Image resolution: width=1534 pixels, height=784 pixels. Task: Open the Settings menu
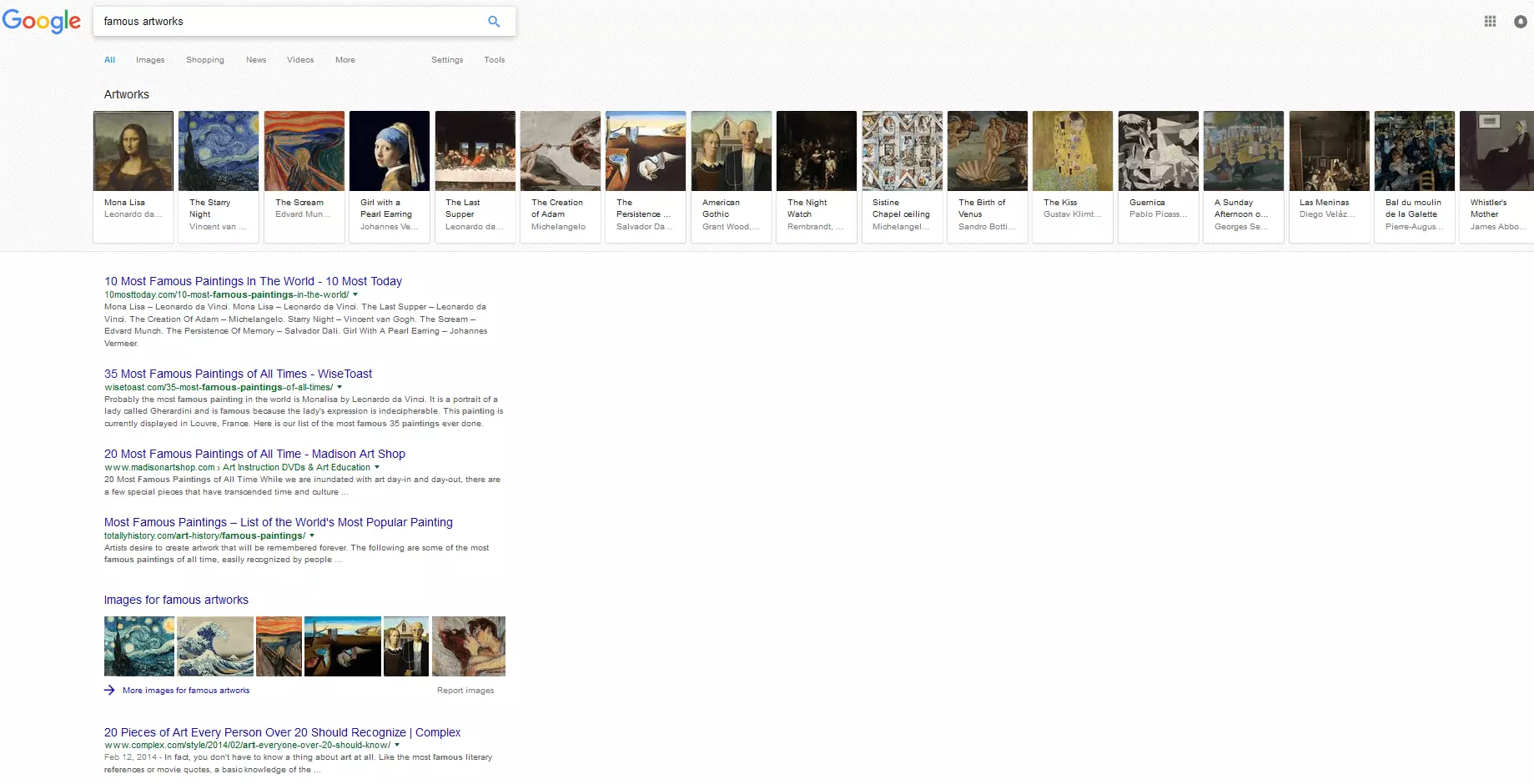pos(447,60)
